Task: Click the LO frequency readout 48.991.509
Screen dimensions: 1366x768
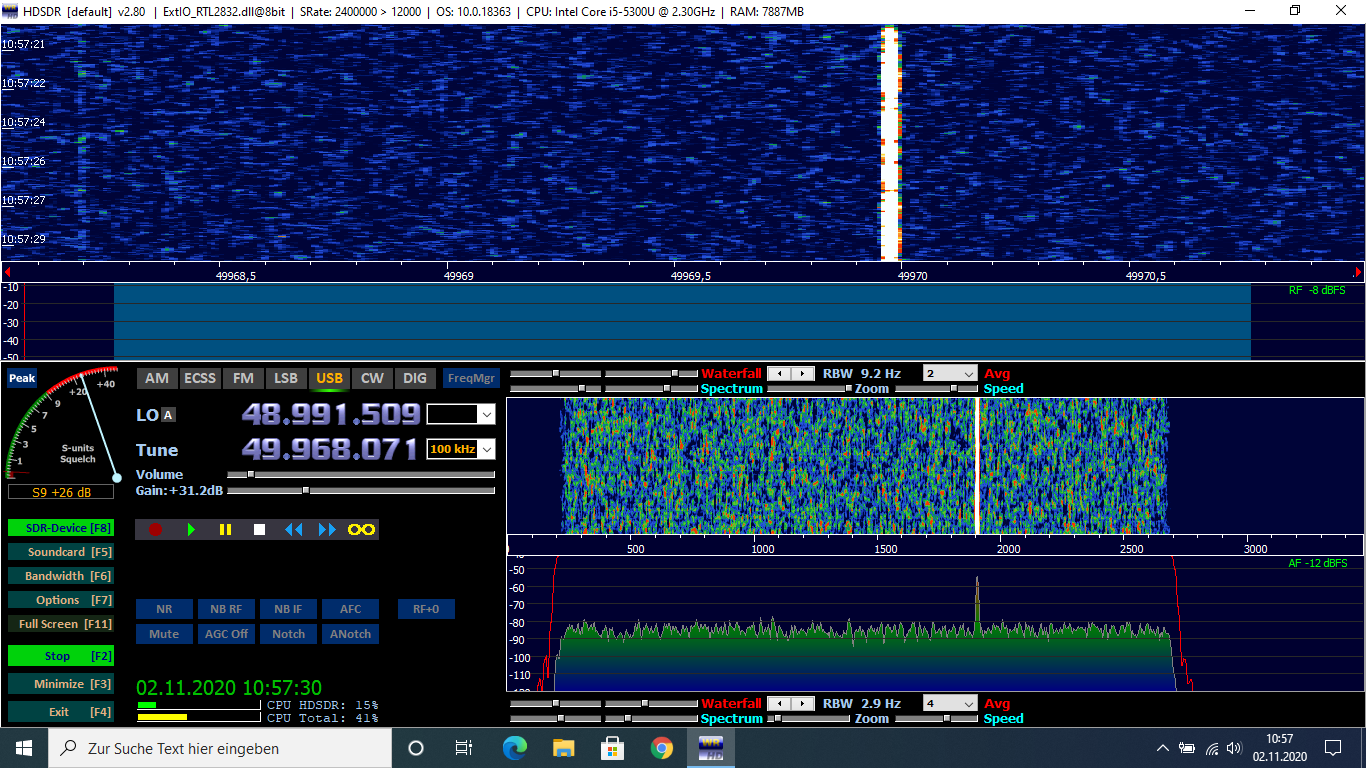Action: pyautogui.click(x=331, y=414)
